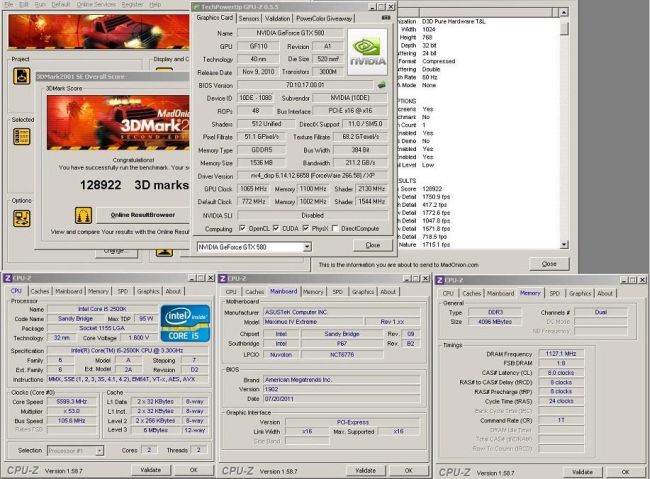Viewport: 650px width, 479px height.
Task: Click OK in Mainboard CPU-Z window
Action: (409, 471)
